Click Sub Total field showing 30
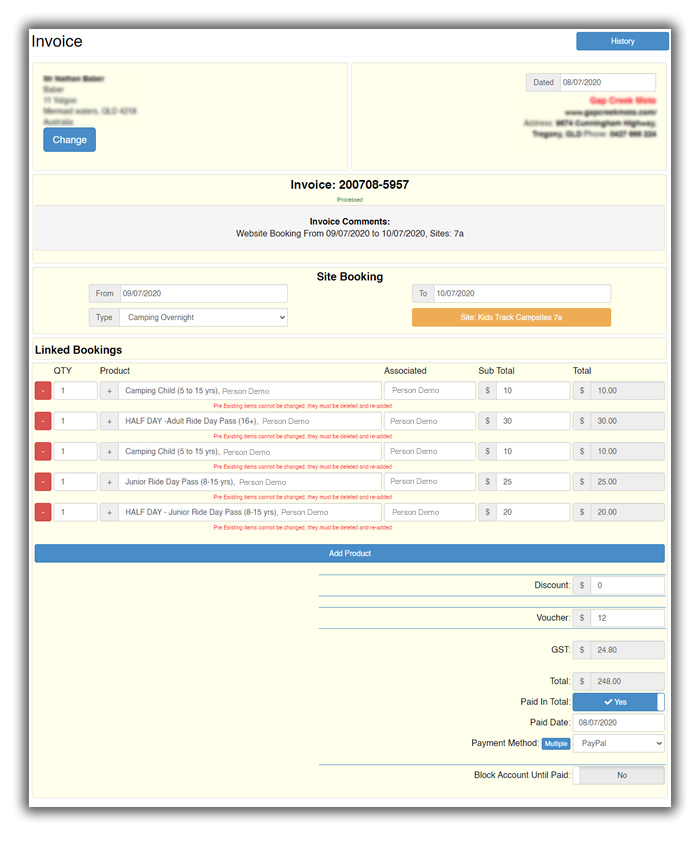This screenshot has height=844, width=700. 533,421
